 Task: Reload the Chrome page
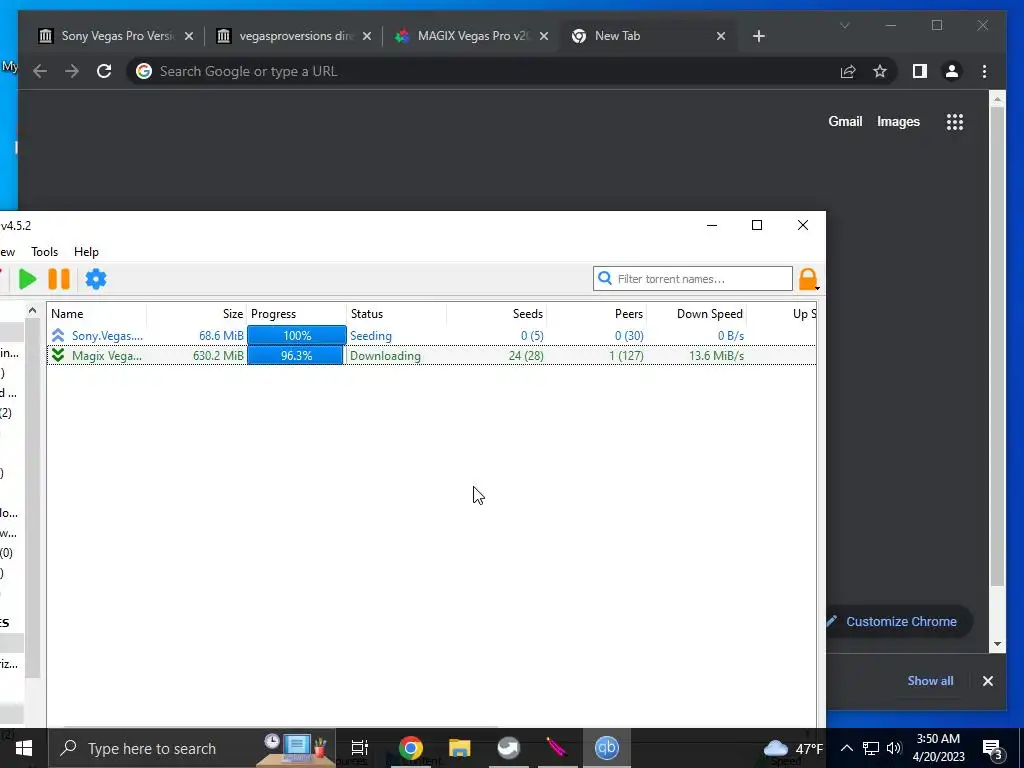tap(104, 71)
